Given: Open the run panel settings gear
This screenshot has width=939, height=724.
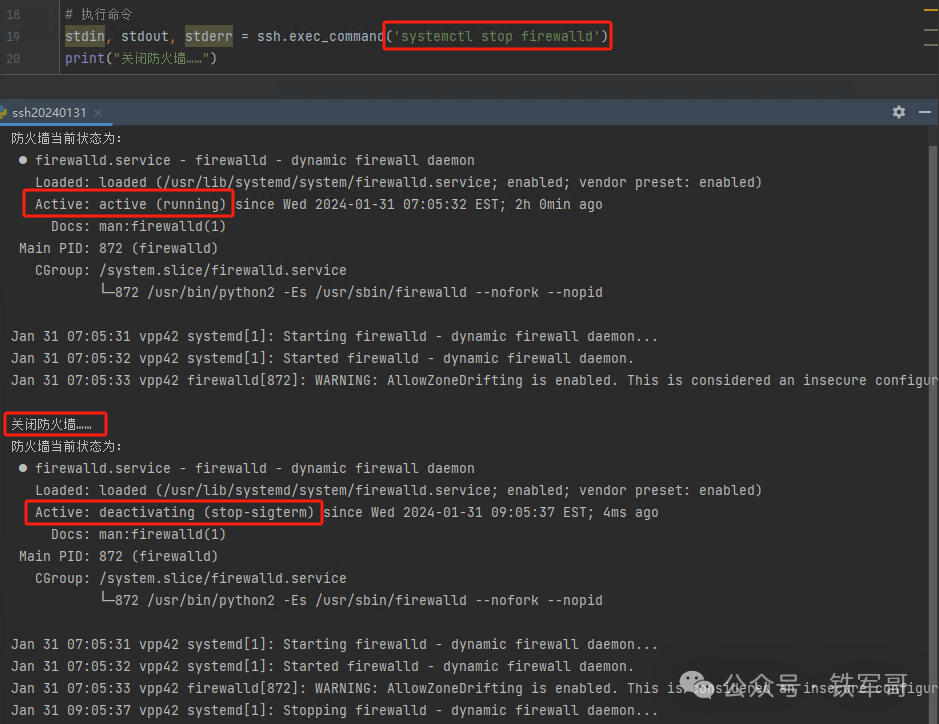Looking at the screenshot, I should pyautogui.click(x=898, y=112).
